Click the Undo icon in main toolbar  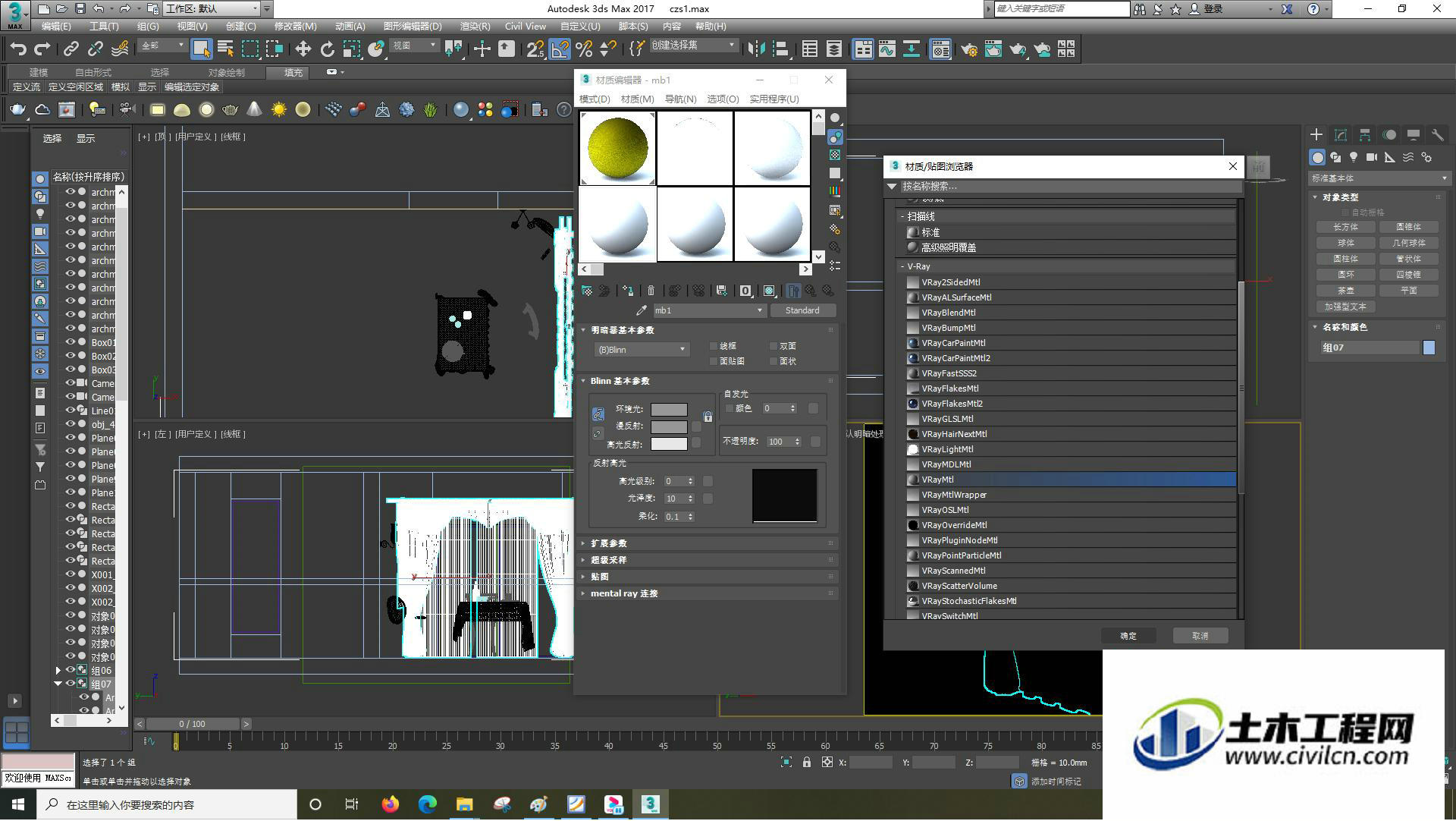click(x=18, y=49)
